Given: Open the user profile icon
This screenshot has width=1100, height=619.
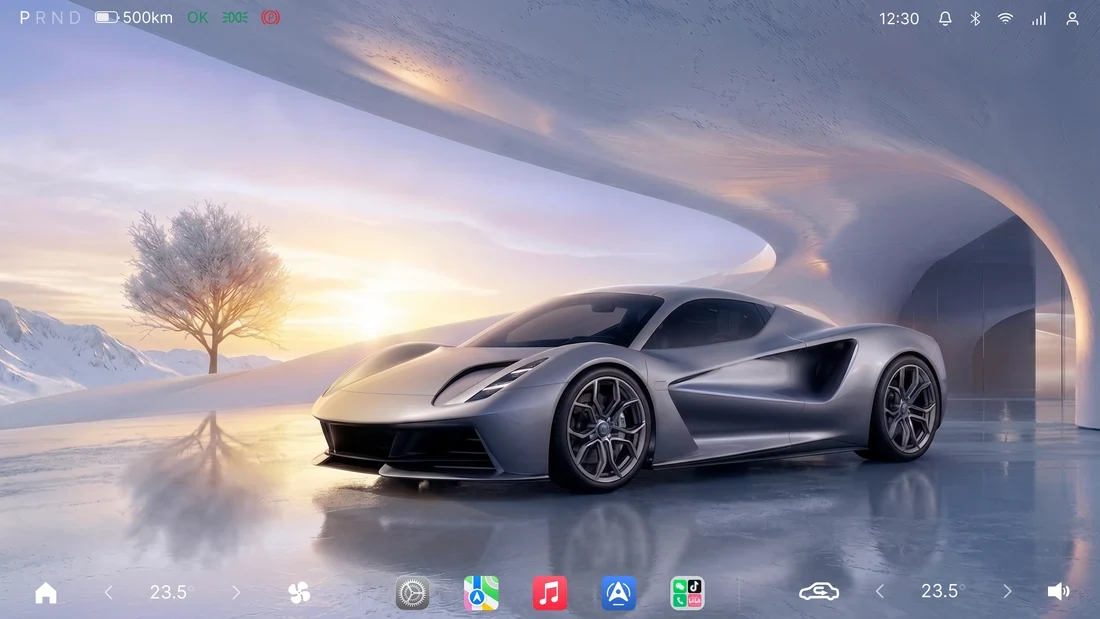Looking at the screenshot, I should 1072,19.
